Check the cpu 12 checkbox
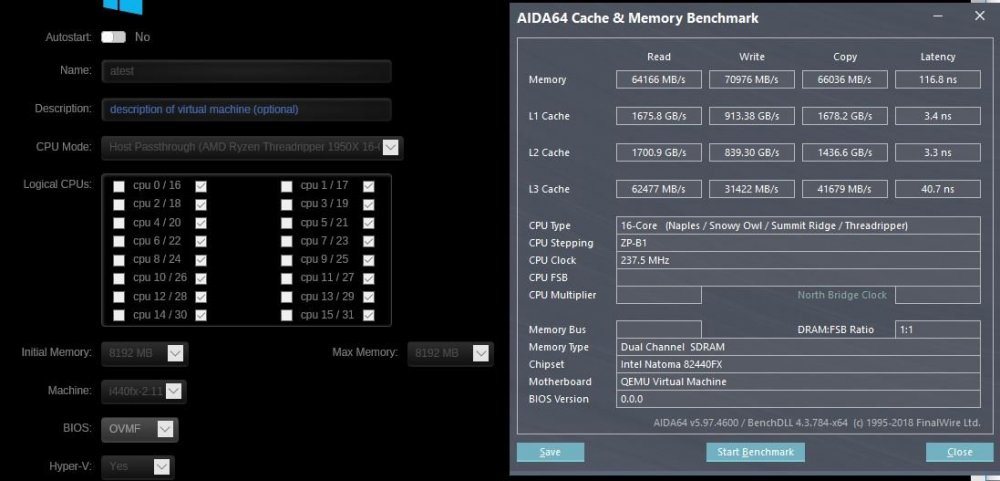The image size is (1000, 481). [x=119, y=297]
